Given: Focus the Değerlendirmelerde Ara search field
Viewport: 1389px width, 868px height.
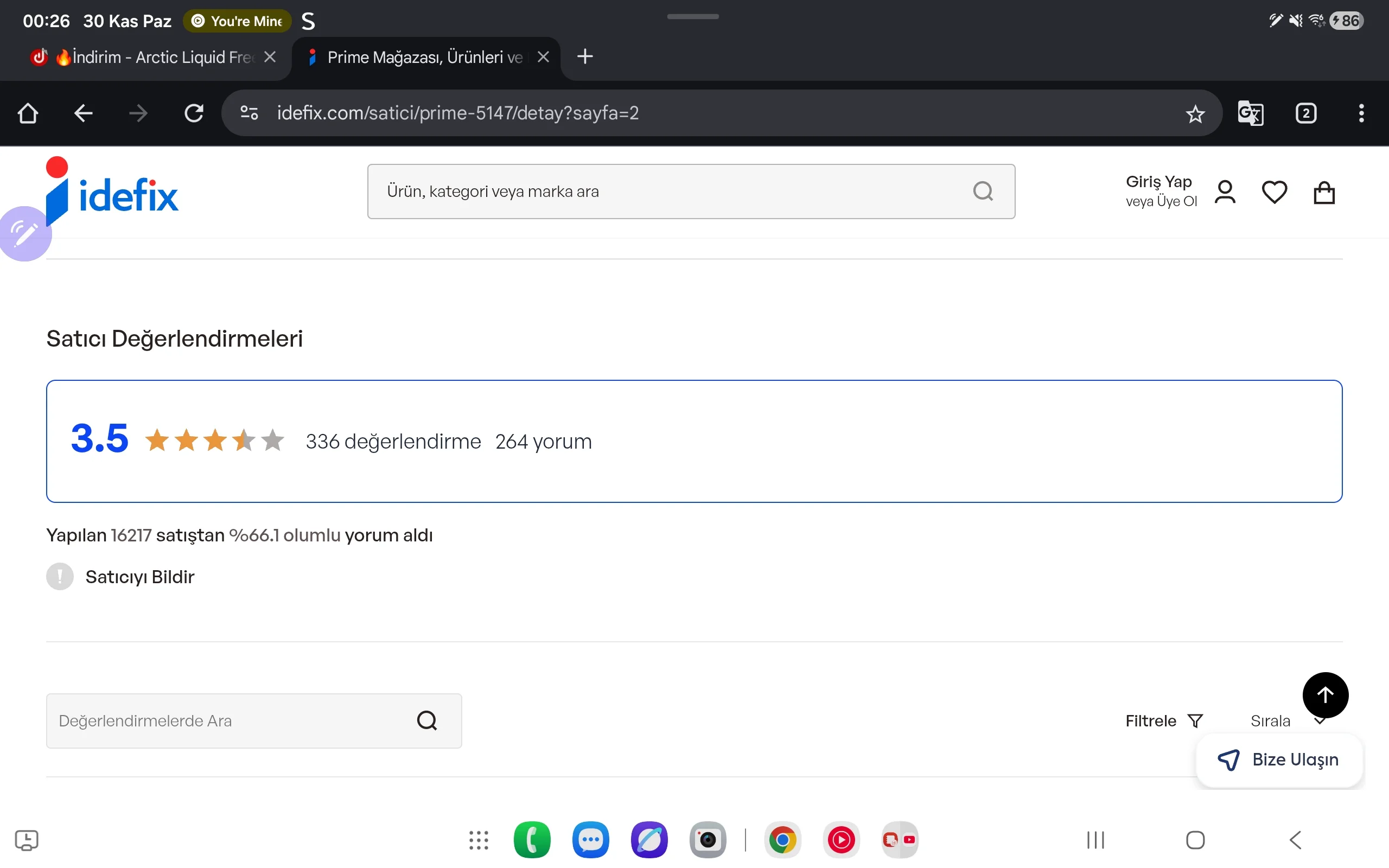Looking at the screenshot, I should (x=230, y=721).
